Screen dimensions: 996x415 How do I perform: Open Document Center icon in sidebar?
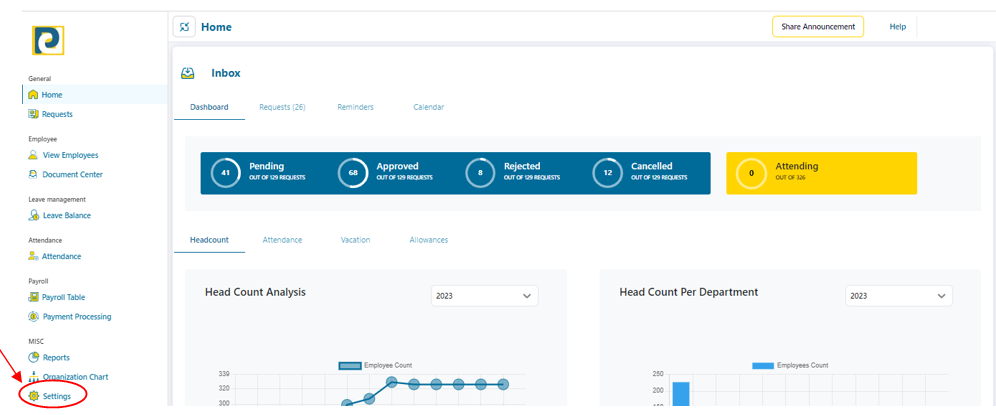(x=34, y=175)
